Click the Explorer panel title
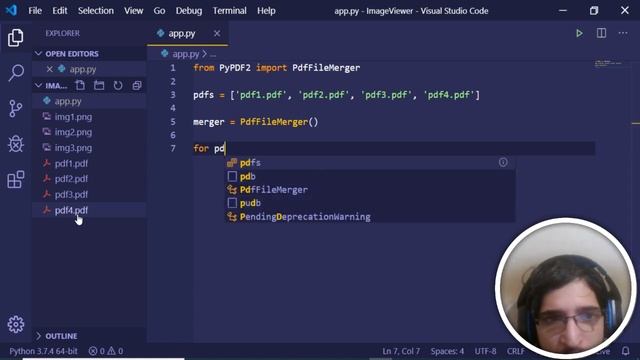This screenshot has height=360, width=640. tap(62, 33)
